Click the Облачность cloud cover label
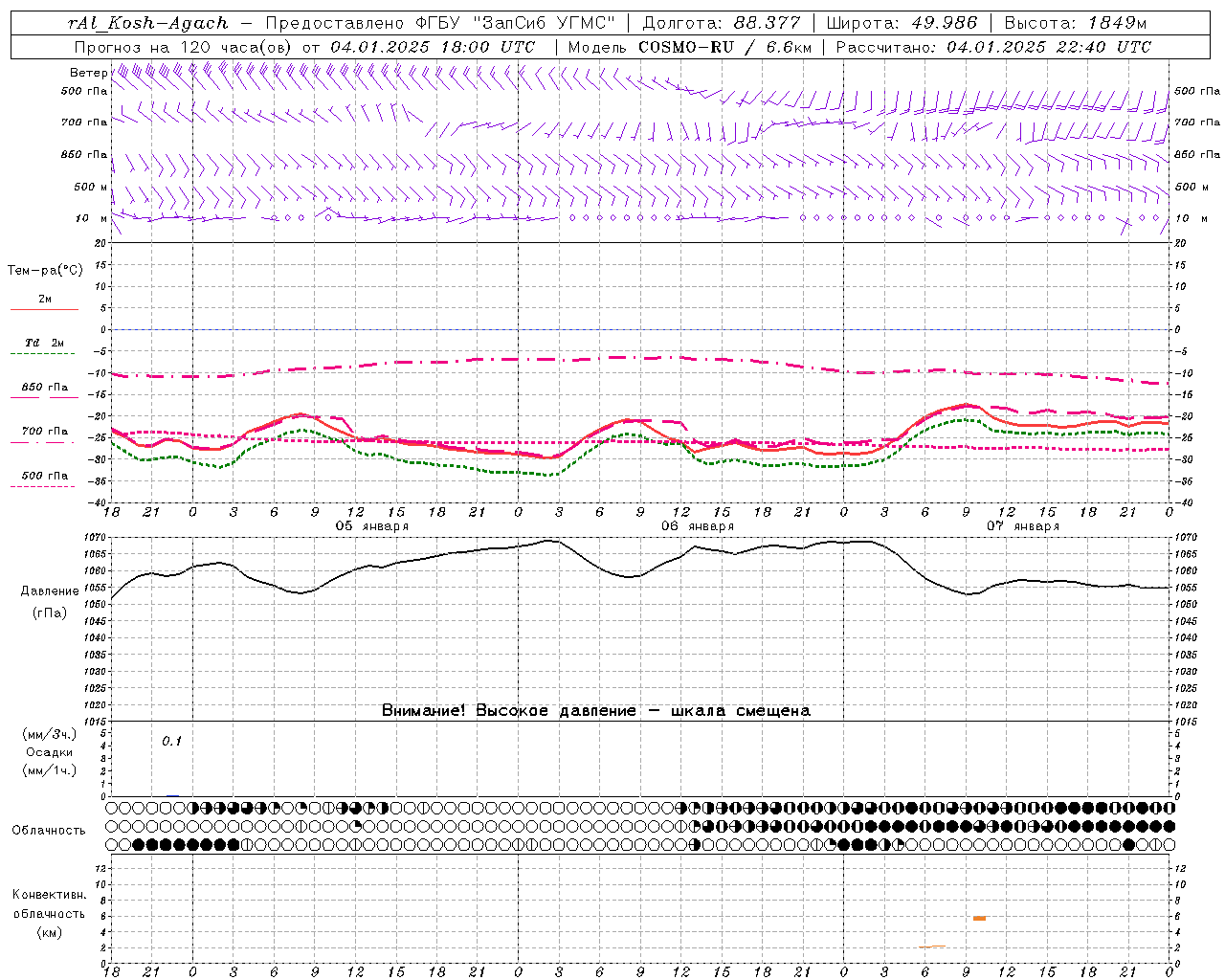Screen dimensions: 1225x980 (49, 831)
